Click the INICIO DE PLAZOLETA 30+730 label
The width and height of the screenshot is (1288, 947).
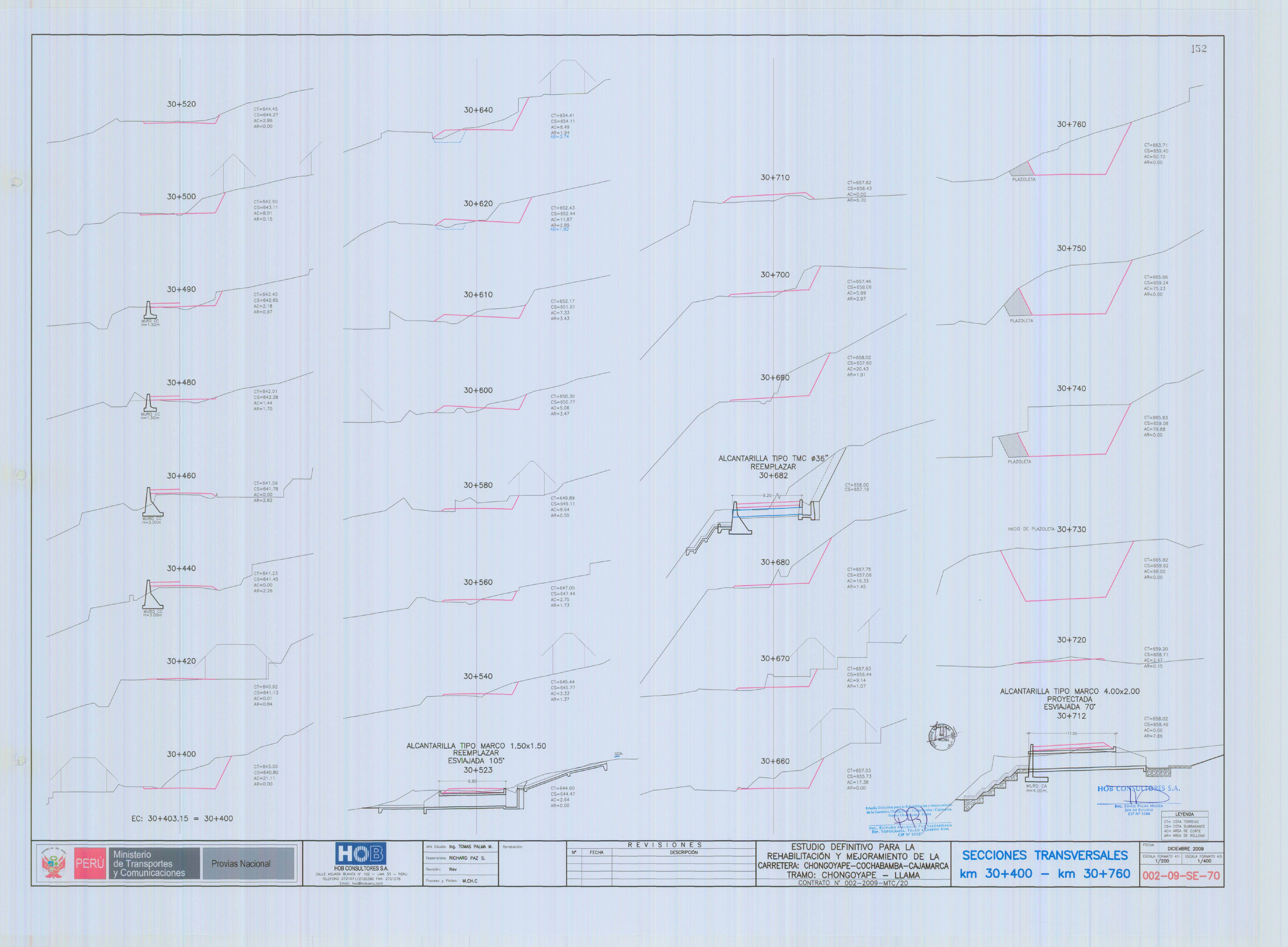click(1047, 529)
